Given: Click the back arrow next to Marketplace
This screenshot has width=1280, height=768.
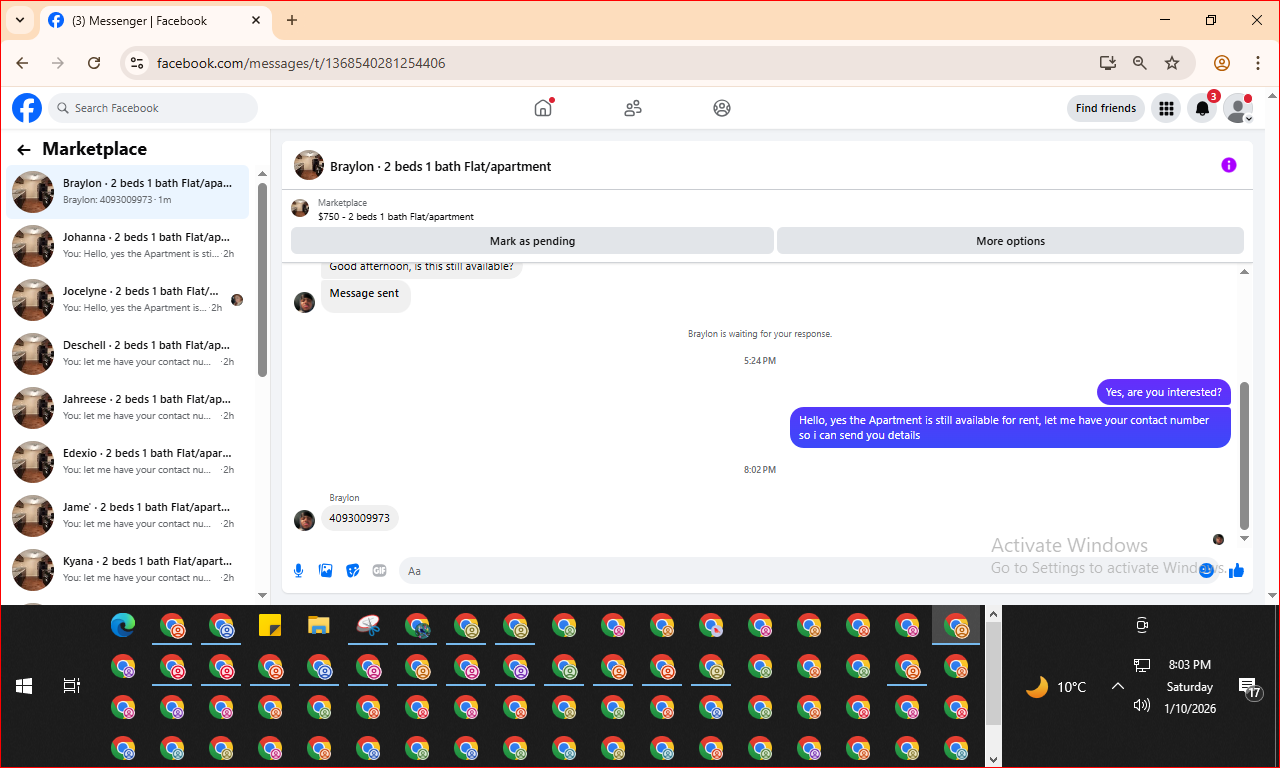Looking at the screenshot, I should pyautogui.click(x=24, y=150).
